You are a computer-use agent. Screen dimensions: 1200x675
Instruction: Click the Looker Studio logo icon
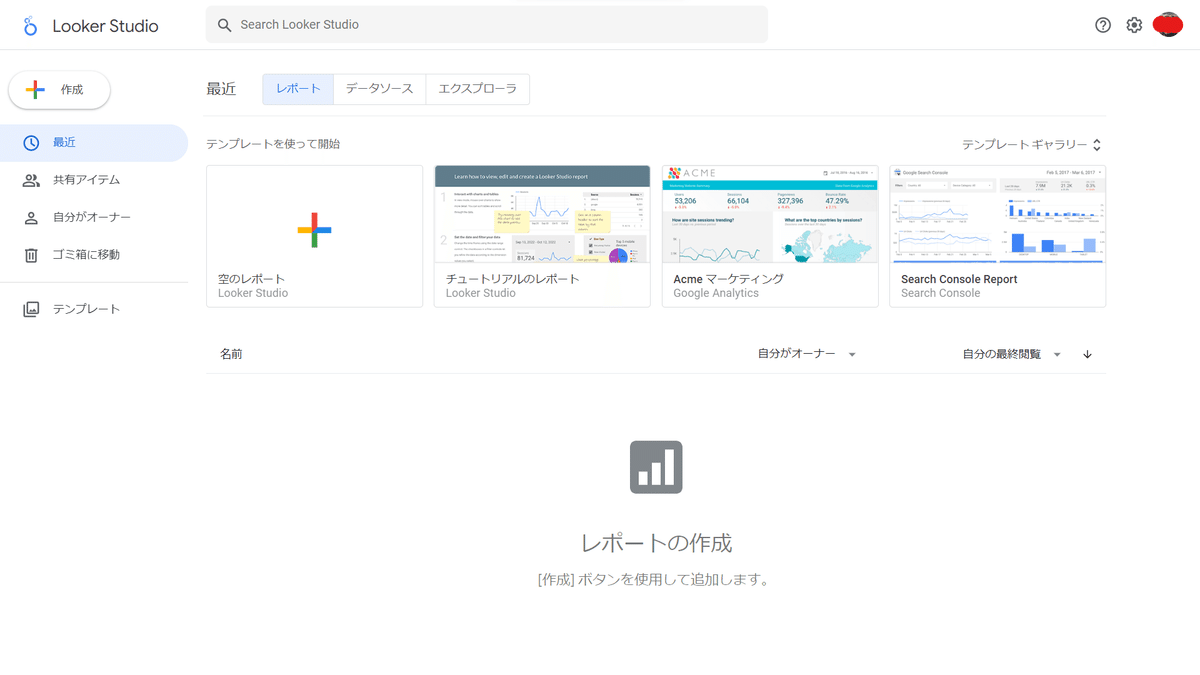[x=30, y=26]
